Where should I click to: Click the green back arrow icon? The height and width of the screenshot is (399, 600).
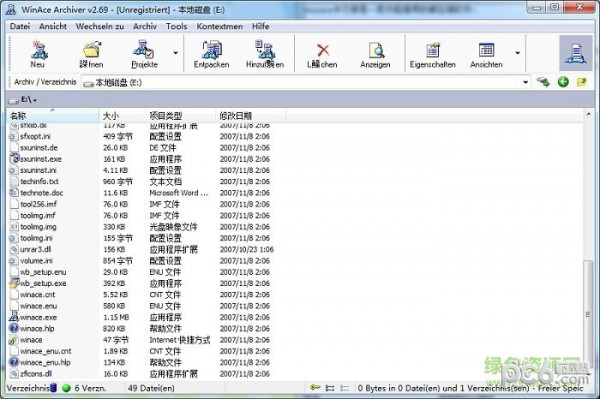pyautogui.click(x=563, y=82)
